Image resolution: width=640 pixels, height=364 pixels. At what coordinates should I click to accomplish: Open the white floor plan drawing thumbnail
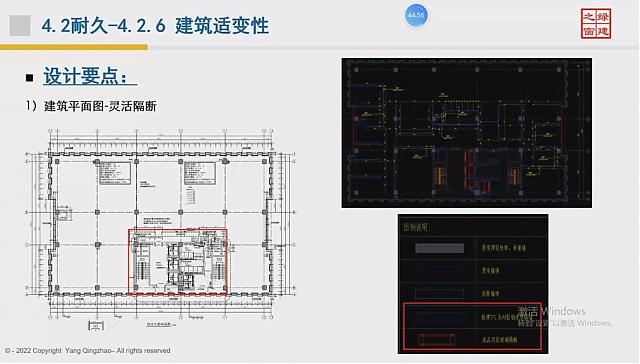coord(160,229)
